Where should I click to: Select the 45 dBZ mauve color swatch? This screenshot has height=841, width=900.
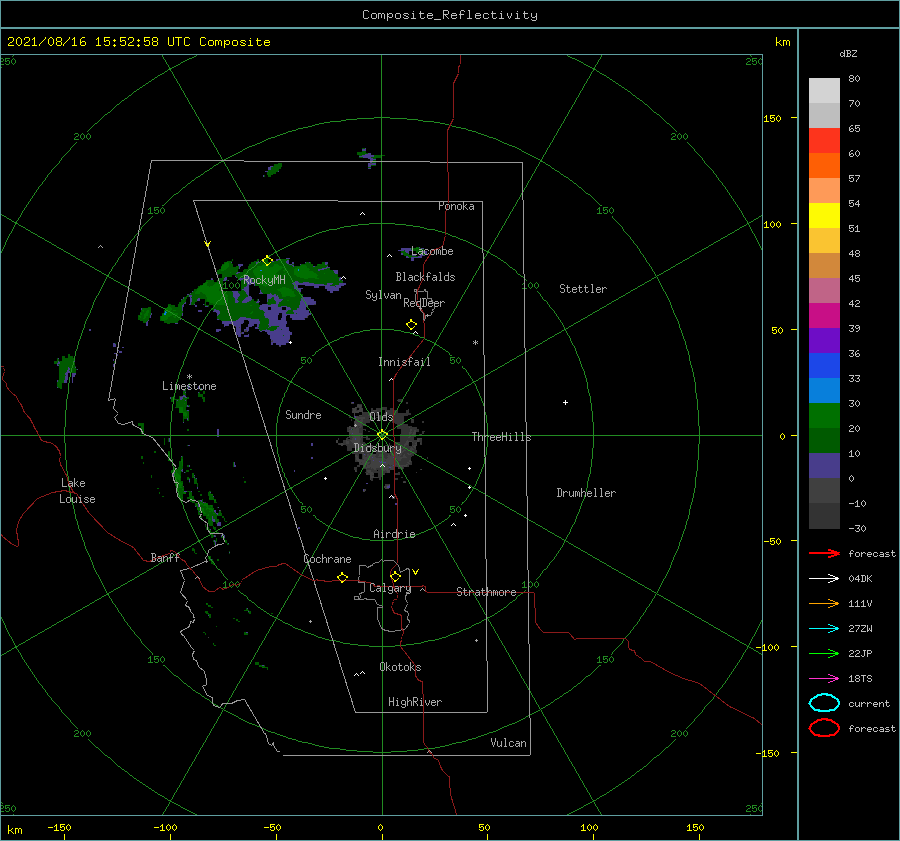click(824, 290)
